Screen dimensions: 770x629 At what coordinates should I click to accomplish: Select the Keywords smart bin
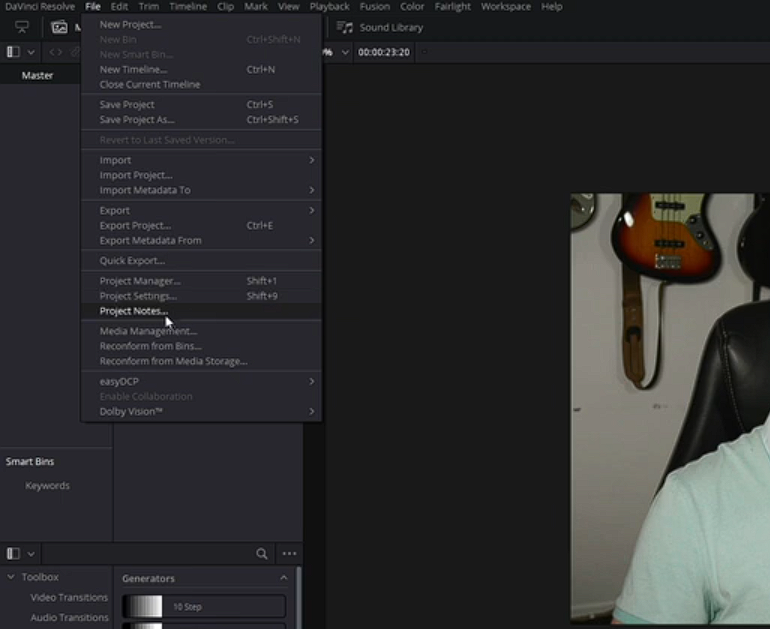point(47,486)
